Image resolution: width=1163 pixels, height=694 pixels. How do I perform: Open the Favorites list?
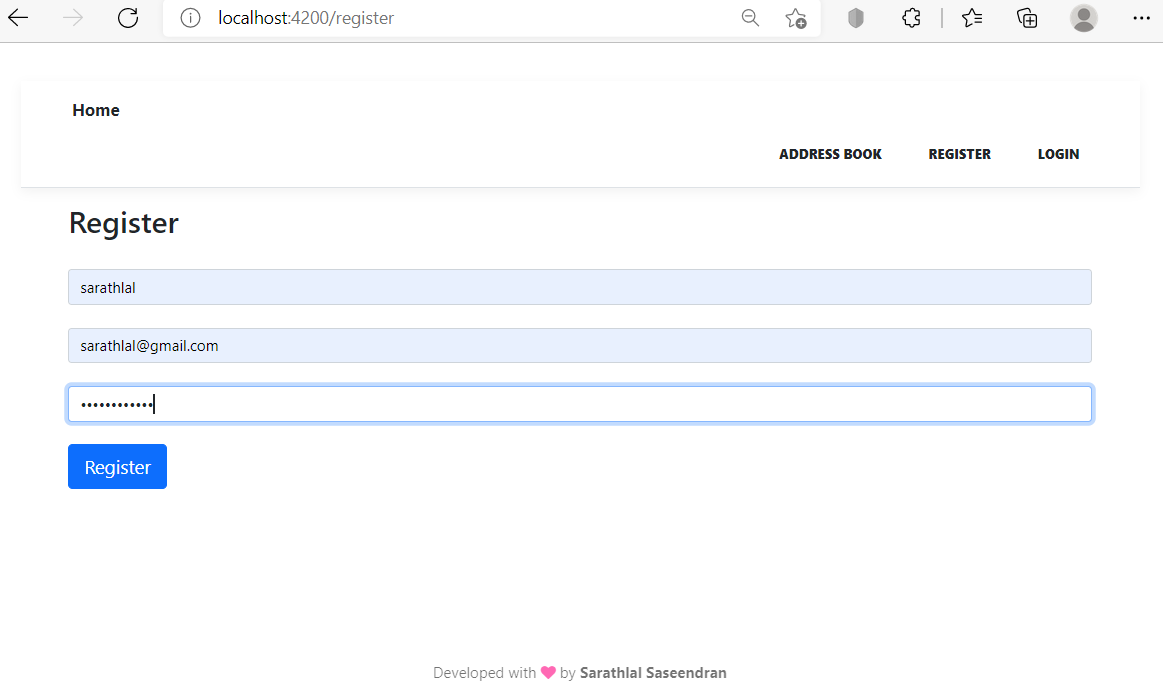pos(972,18)
